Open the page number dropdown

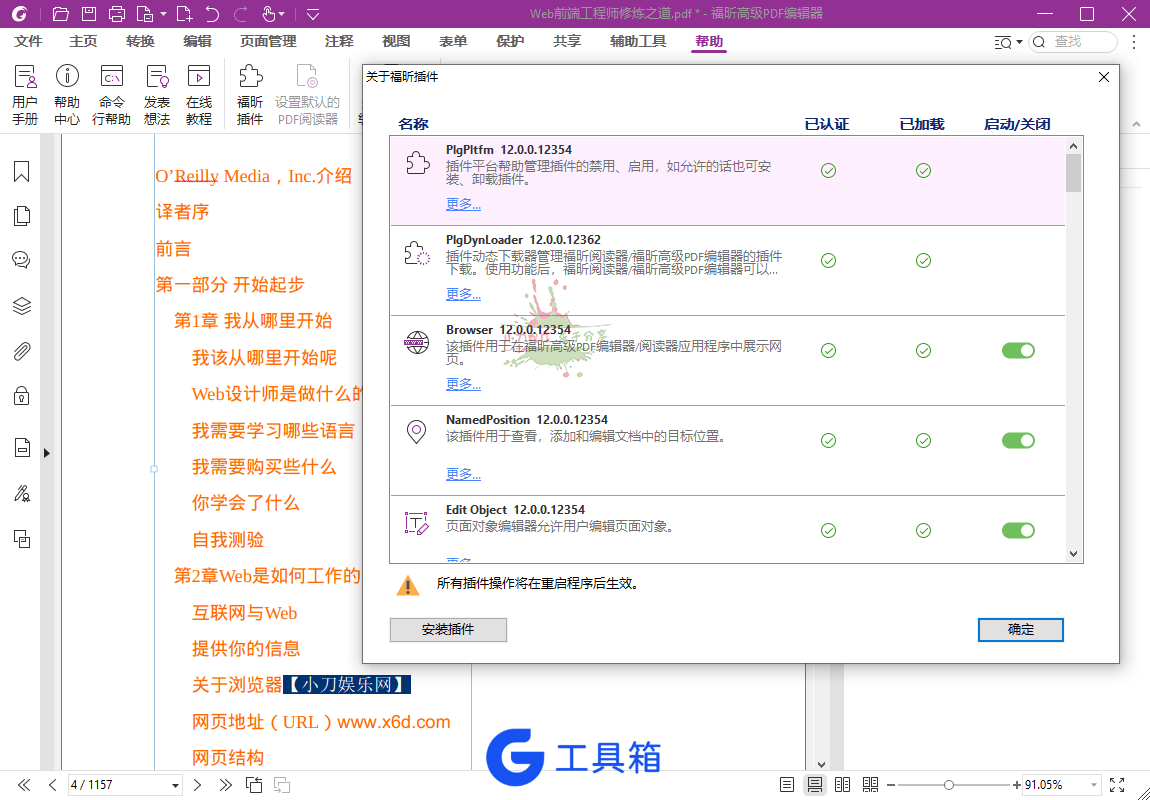tap(175, 785)
